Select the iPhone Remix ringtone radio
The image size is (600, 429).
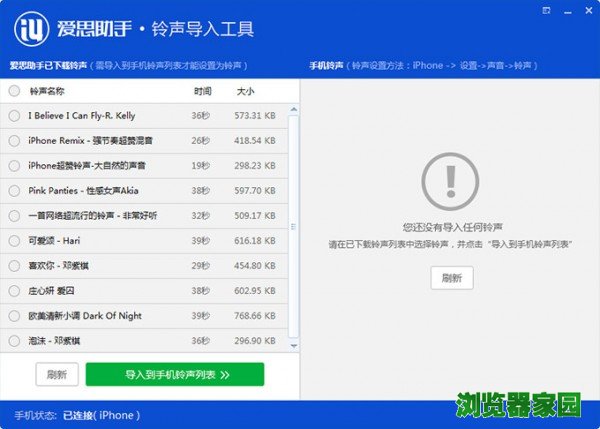[x=14, y=141]
